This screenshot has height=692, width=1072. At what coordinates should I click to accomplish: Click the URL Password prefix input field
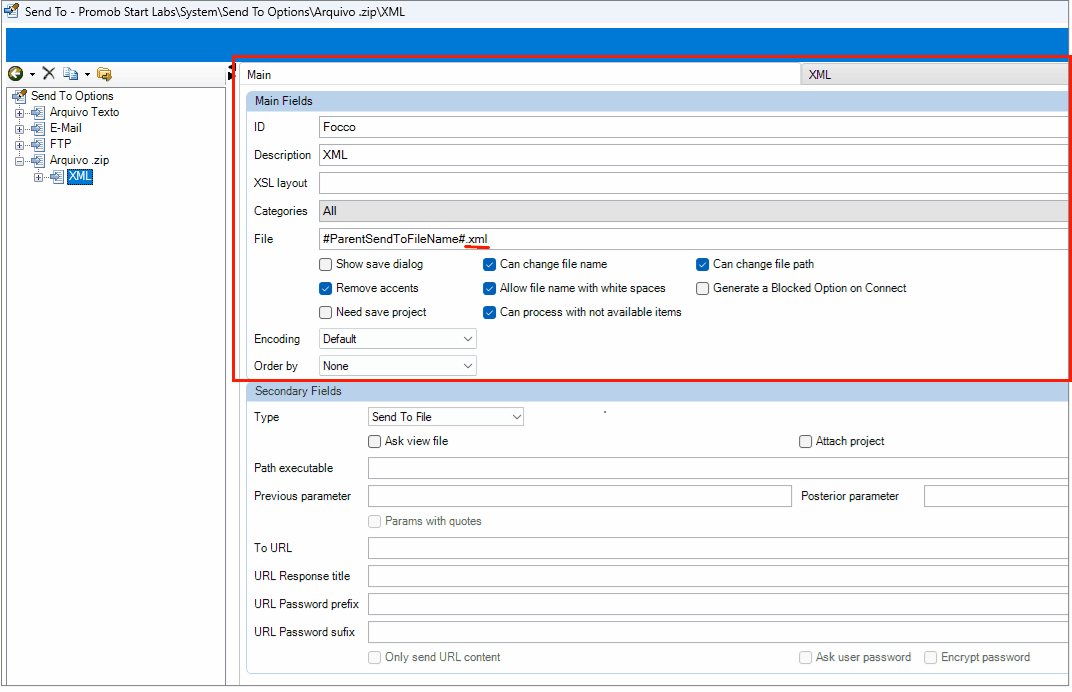[x=718, y=604]
